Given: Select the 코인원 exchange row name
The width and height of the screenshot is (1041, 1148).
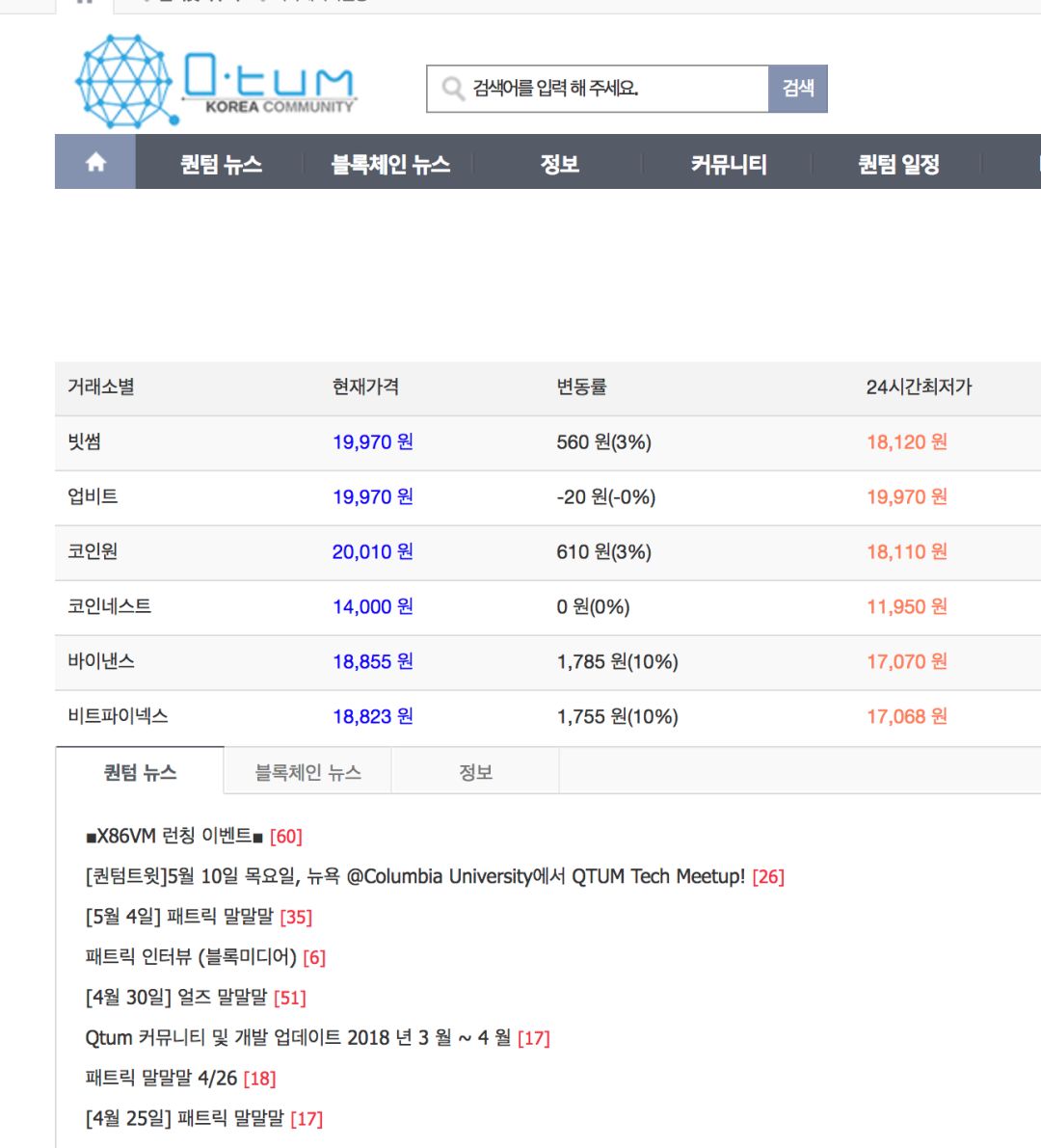Looking at the screenshot, I should coord(93,551).
